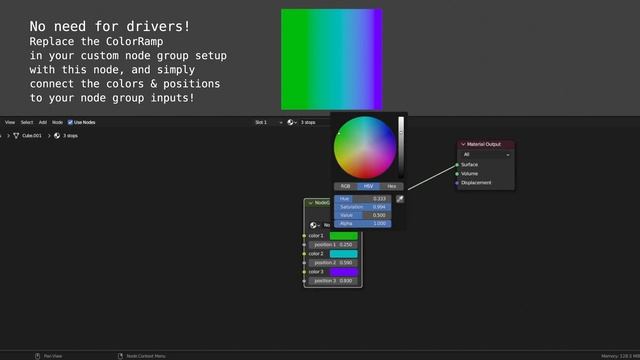Click the position 2 input socket
The image size is (640, 360).
coord(304,263)
